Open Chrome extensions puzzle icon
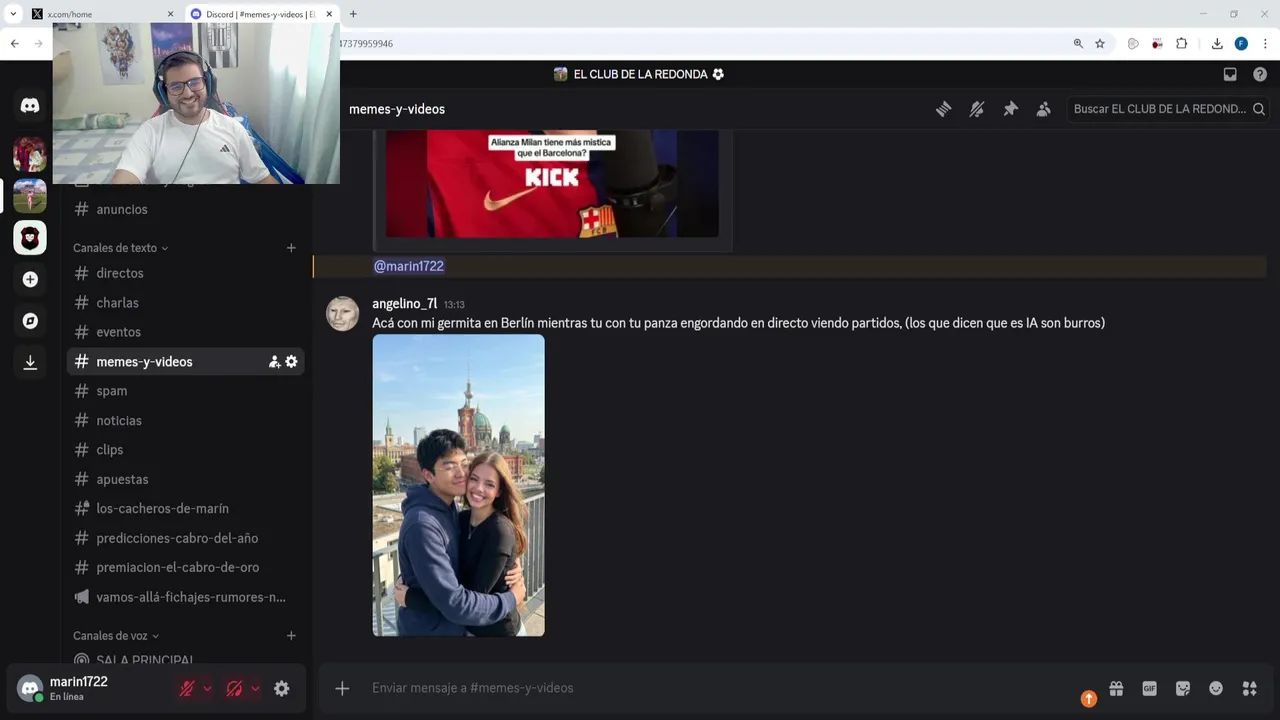The image size is (1280, 720). pos(1181,44)
